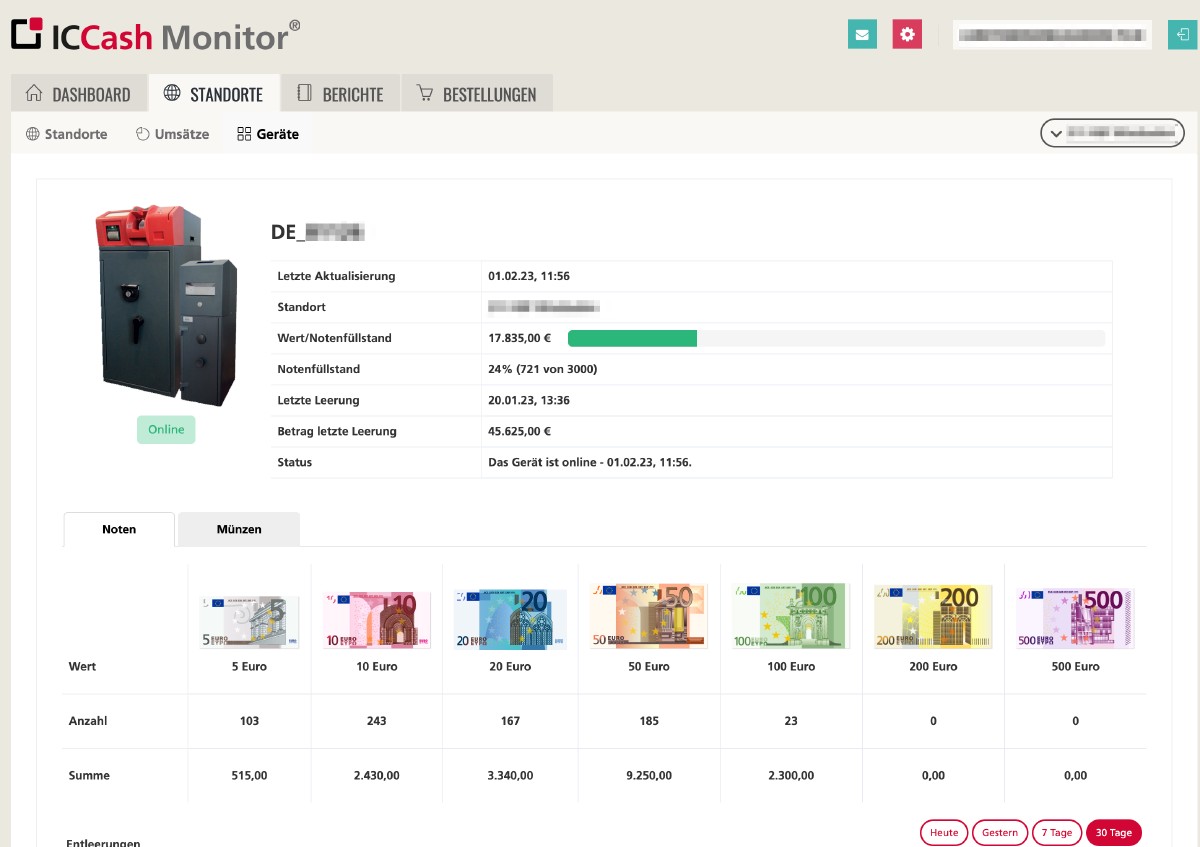Open the Geräte sub-navigation link

click(268, 134)
